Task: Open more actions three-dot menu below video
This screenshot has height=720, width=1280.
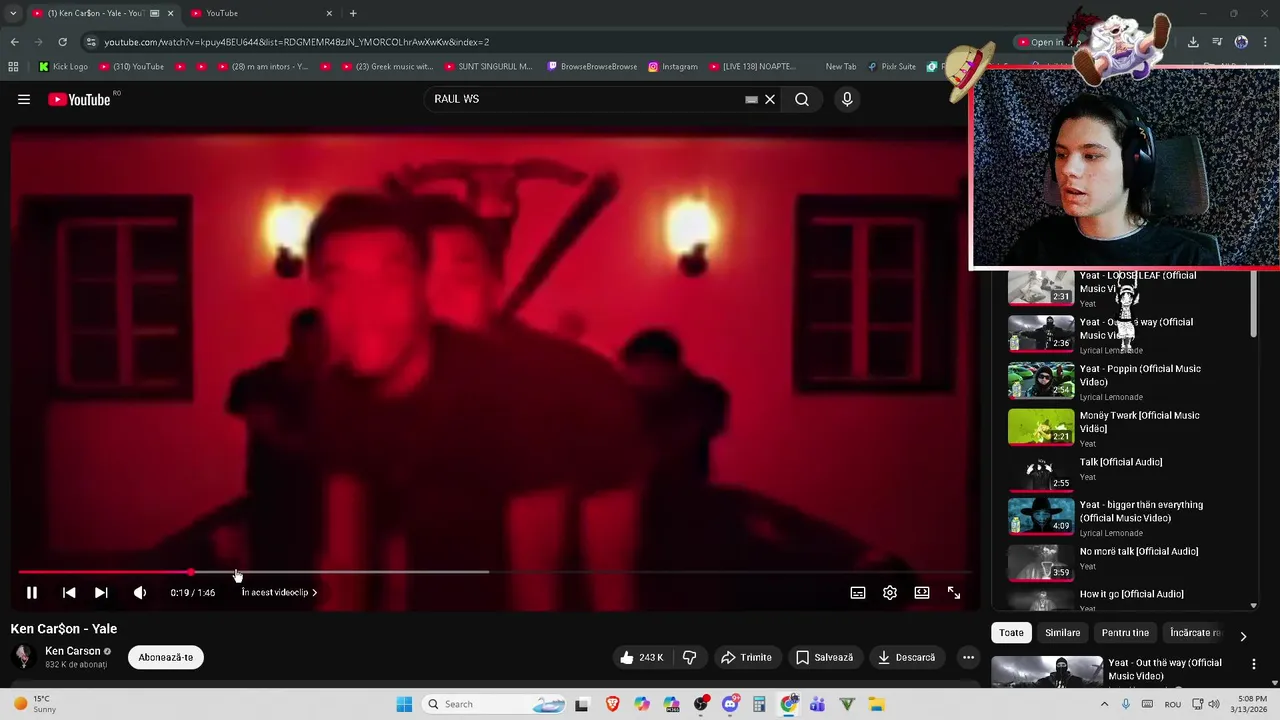Action: tap(968, 657)
